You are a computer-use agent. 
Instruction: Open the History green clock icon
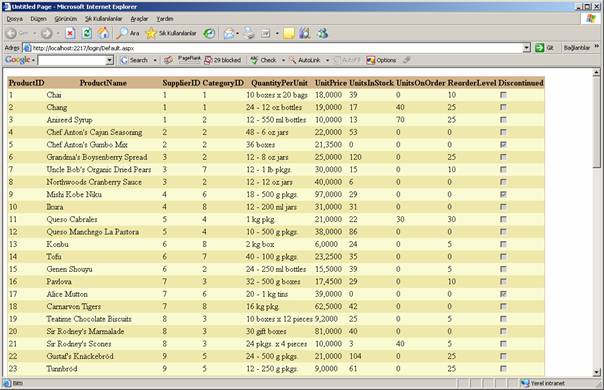(x=209, y=34)
